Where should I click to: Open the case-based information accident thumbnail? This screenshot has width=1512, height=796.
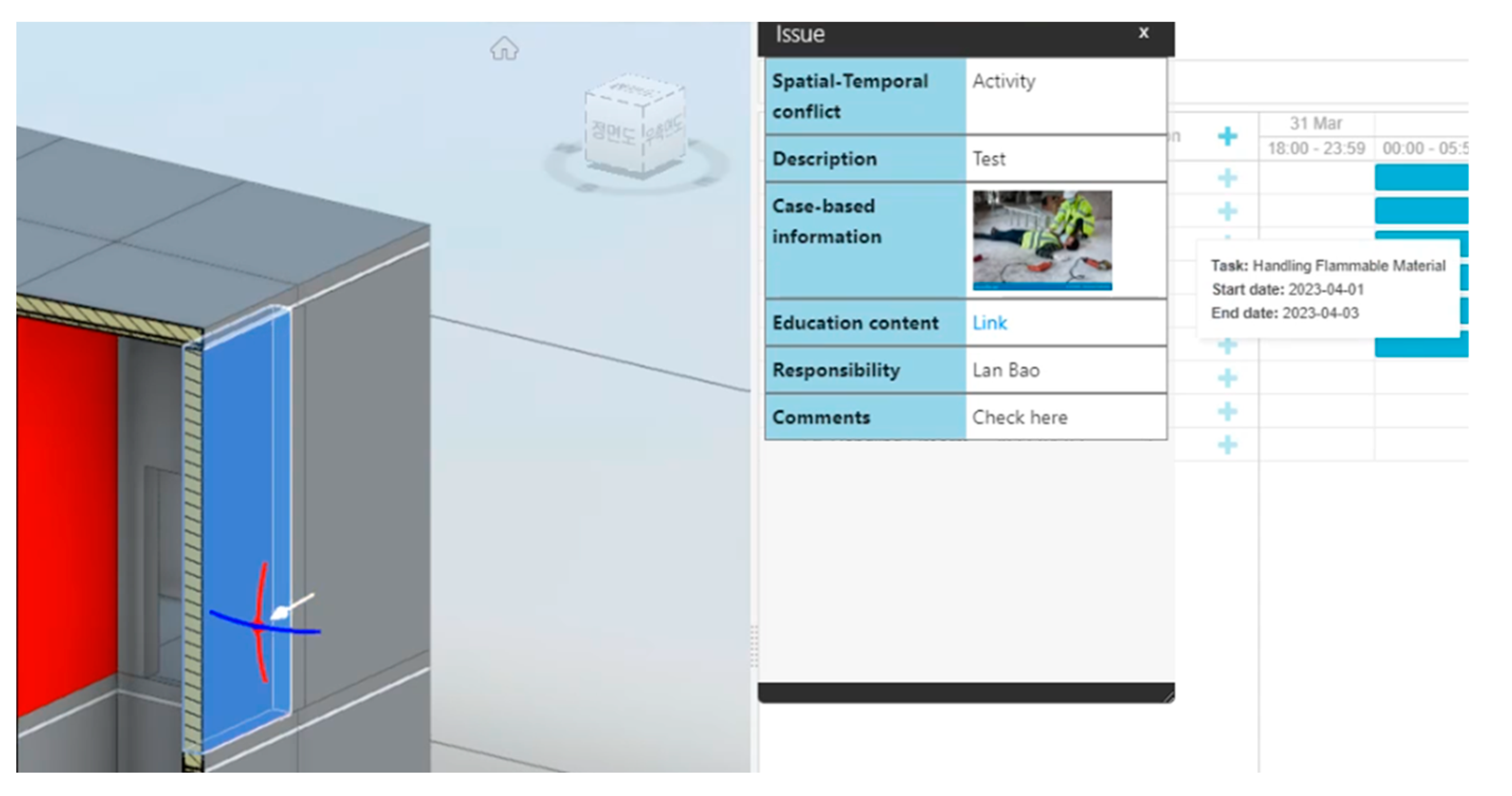(1042, 239)
